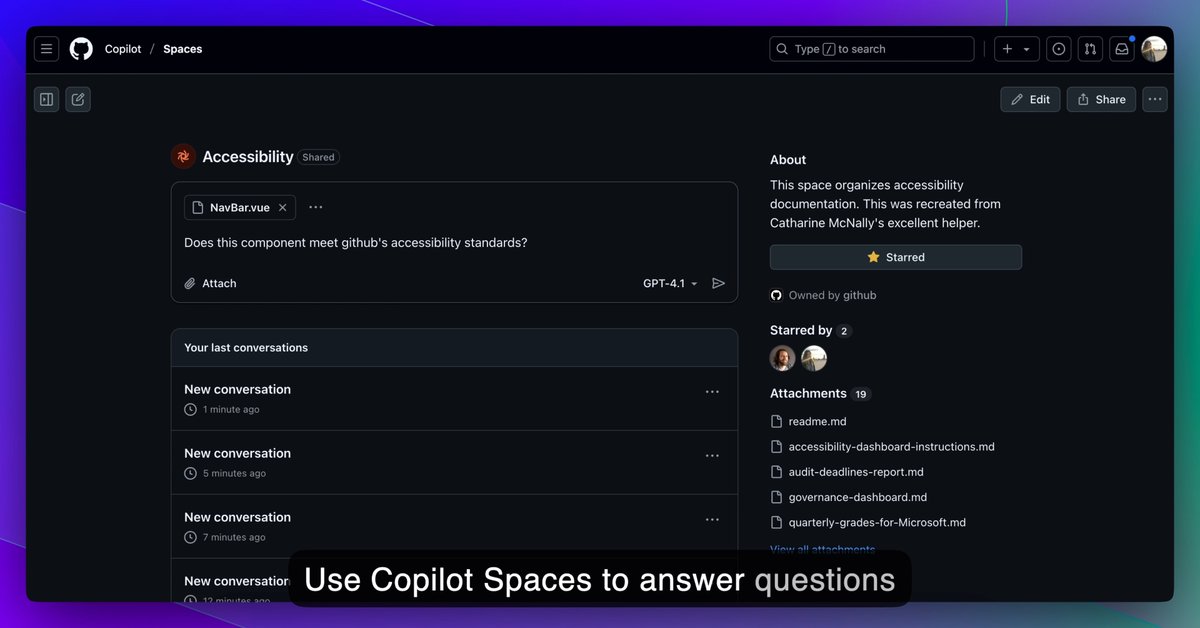Open governance-dashboard.md attachment

click(x=849, y=497)
